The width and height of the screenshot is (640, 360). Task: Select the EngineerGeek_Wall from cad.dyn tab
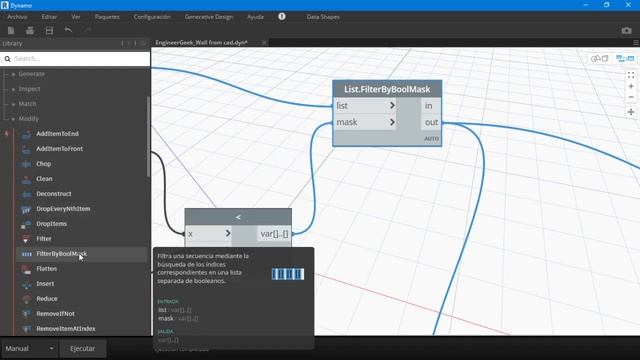click(201, 42)
